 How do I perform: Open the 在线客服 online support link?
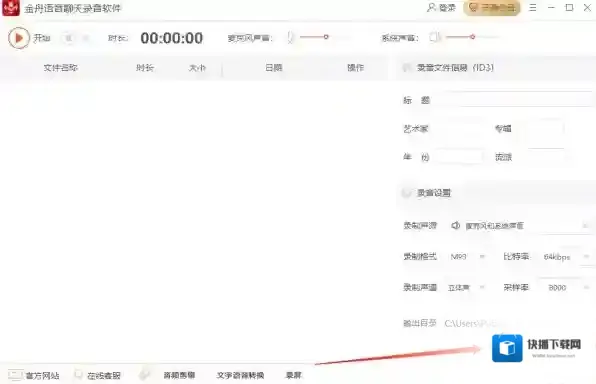click(x=104, y=376)
